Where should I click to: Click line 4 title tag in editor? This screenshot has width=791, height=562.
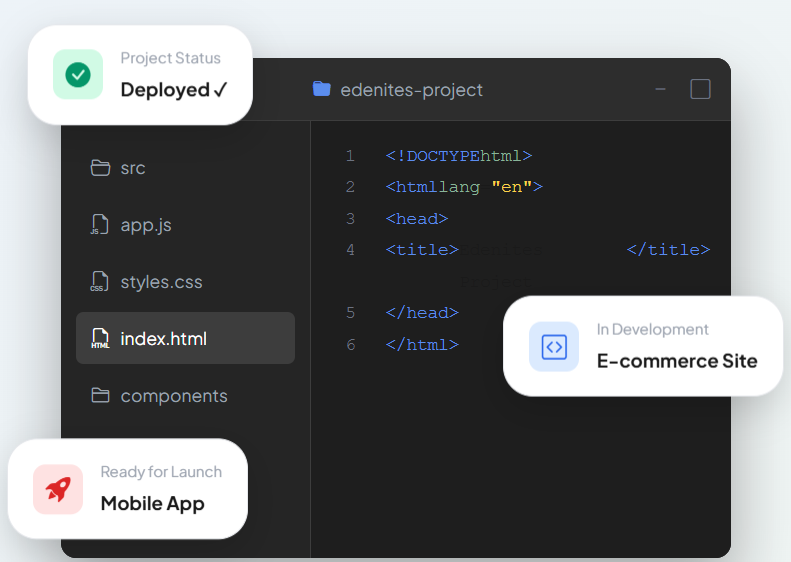[x=422, y=250]
